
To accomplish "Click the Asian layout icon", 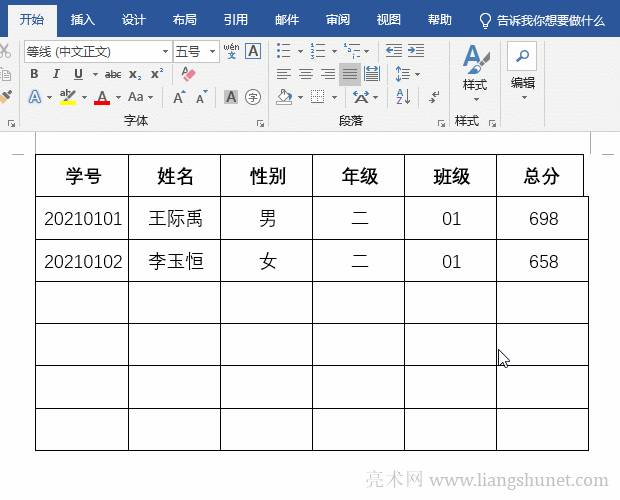I will 361,97.
